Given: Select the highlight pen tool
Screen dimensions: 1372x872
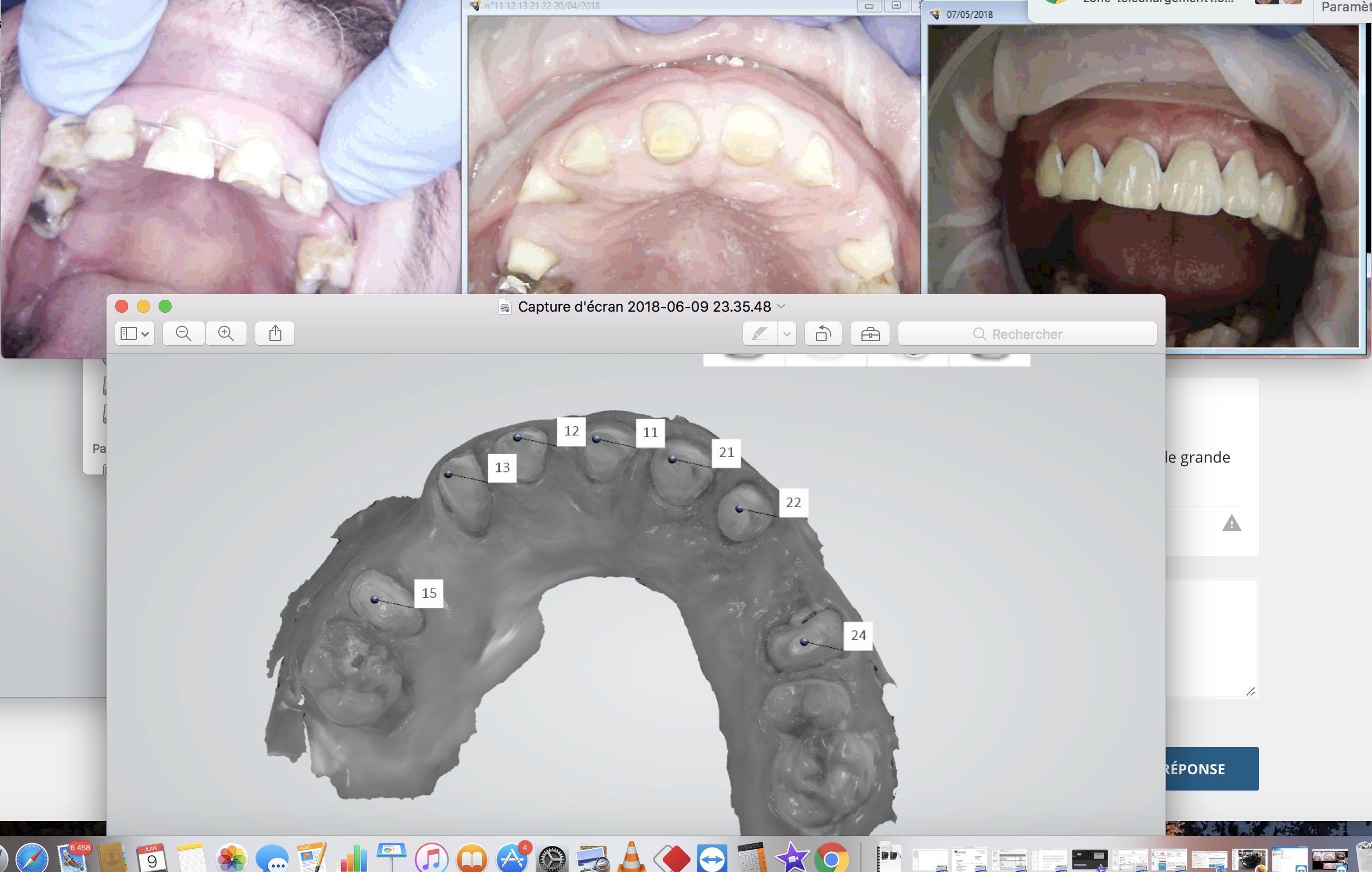Looking at the screenshot, I should coord(759,333).
